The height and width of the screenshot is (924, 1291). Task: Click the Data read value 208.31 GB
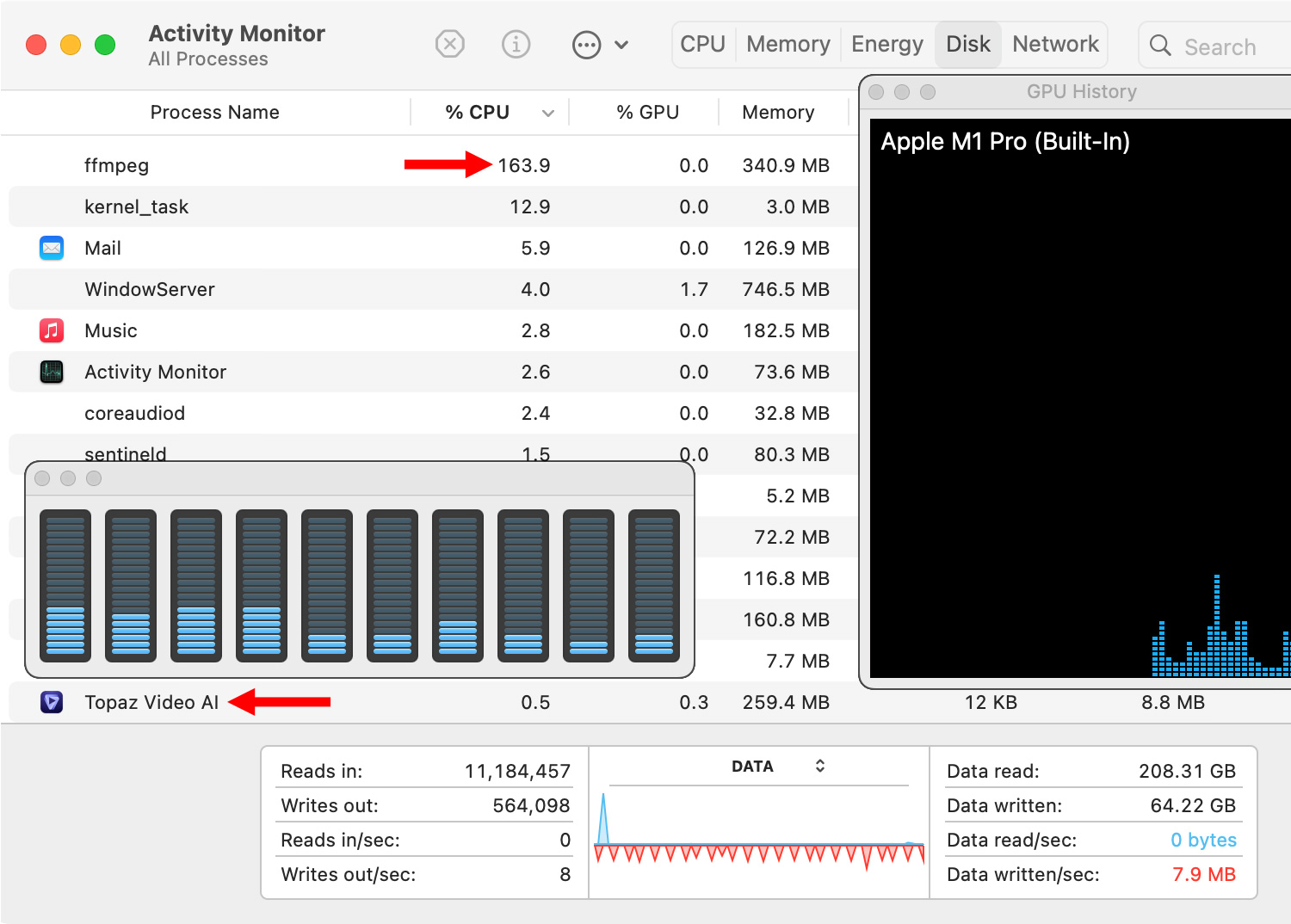click(1187, 771)
